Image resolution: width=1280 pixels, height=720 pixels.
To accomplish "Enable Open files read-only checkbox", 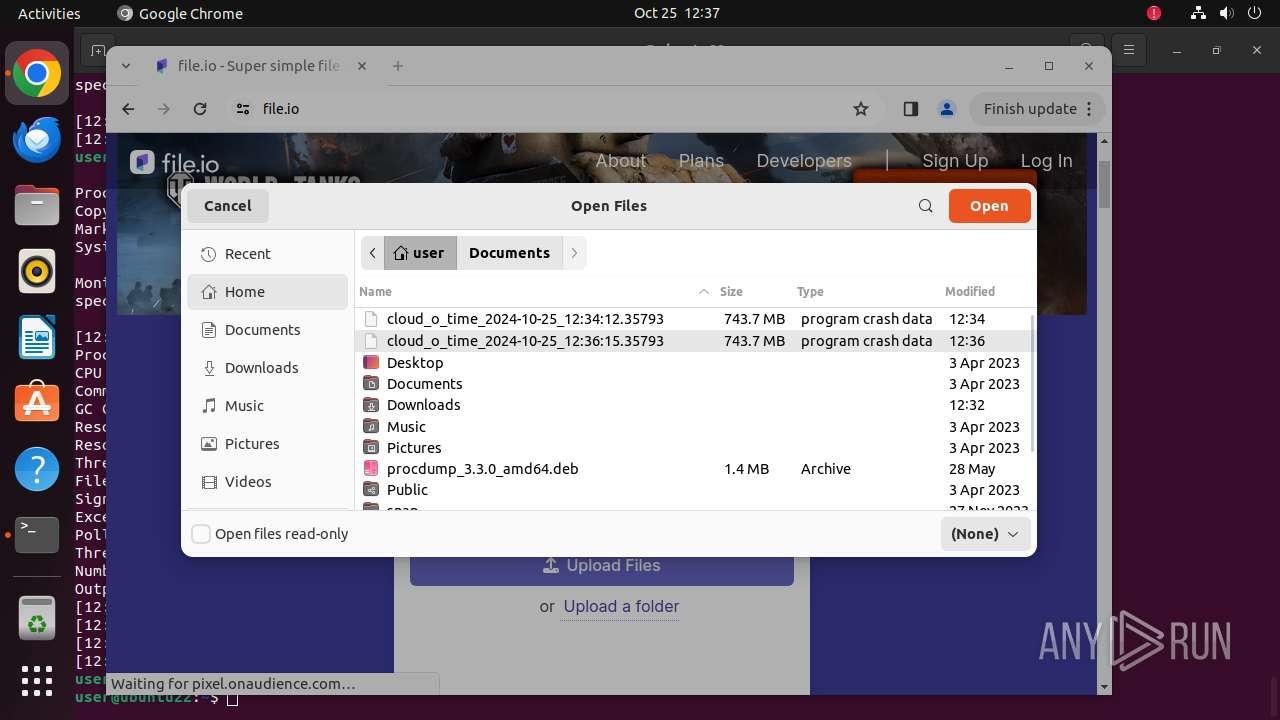I will pyautogui.click(x=201, y=534).
